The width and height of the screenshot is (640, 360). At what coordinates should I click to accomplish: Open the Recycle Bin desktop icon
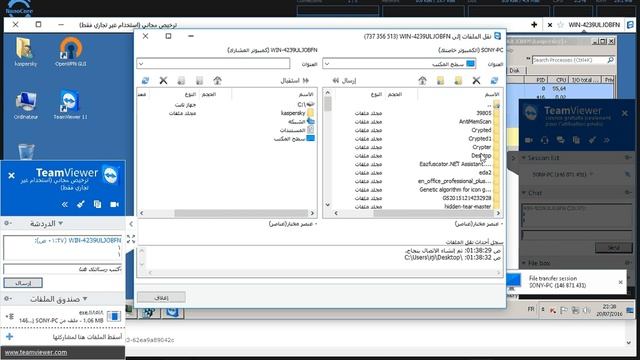[26, 151]
